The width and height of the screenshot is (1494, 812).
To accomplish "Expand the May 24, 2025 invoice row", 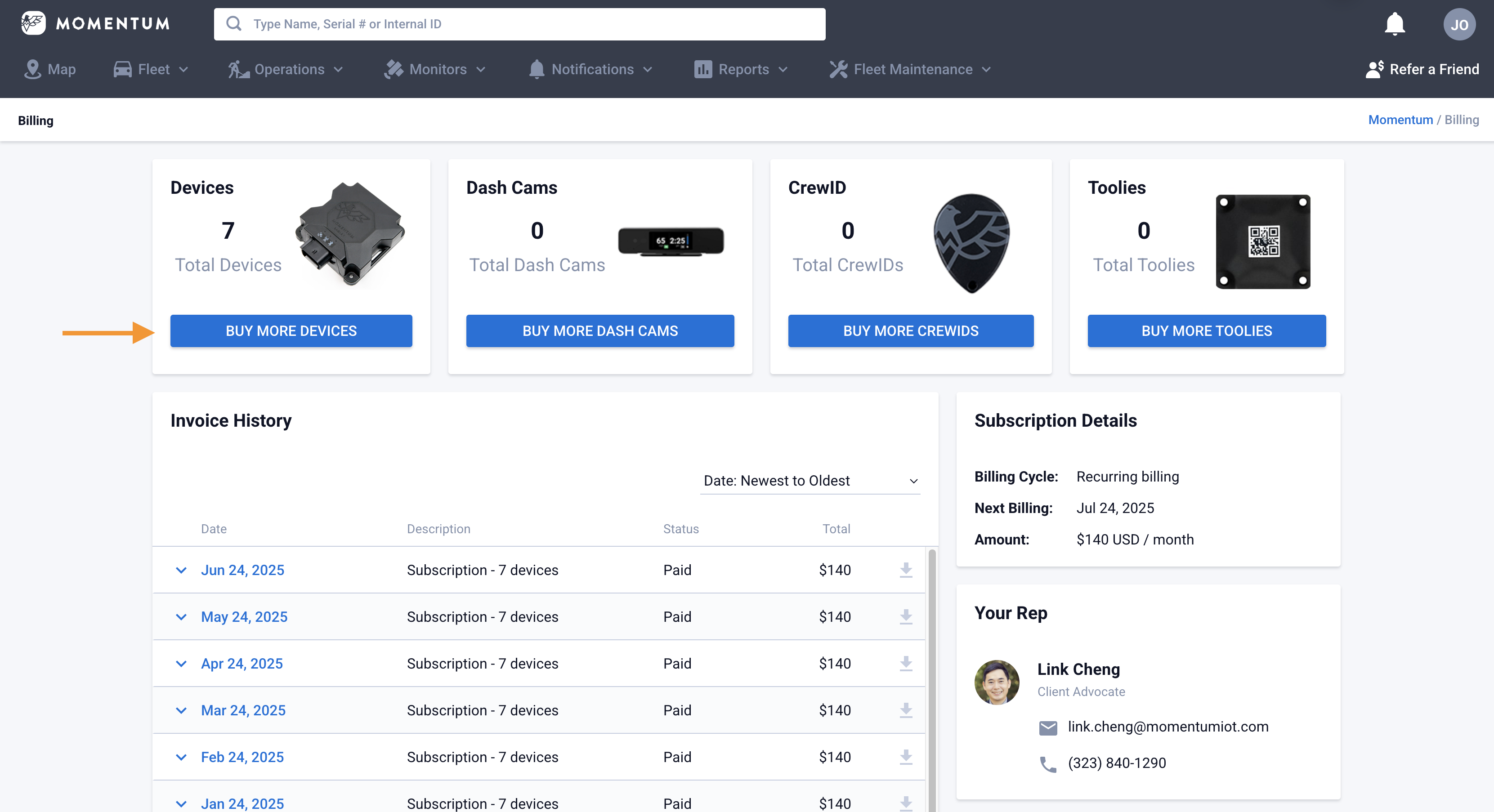I will coord(181,617).
